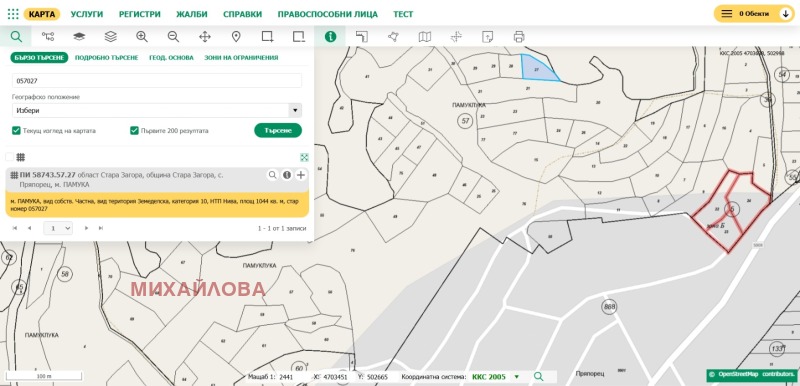Image resolution: width=800 pixels, height=386 pixels.
Task: Click the '1 - 1 от 1 записи' label
Action: click(x=282, y=228)
